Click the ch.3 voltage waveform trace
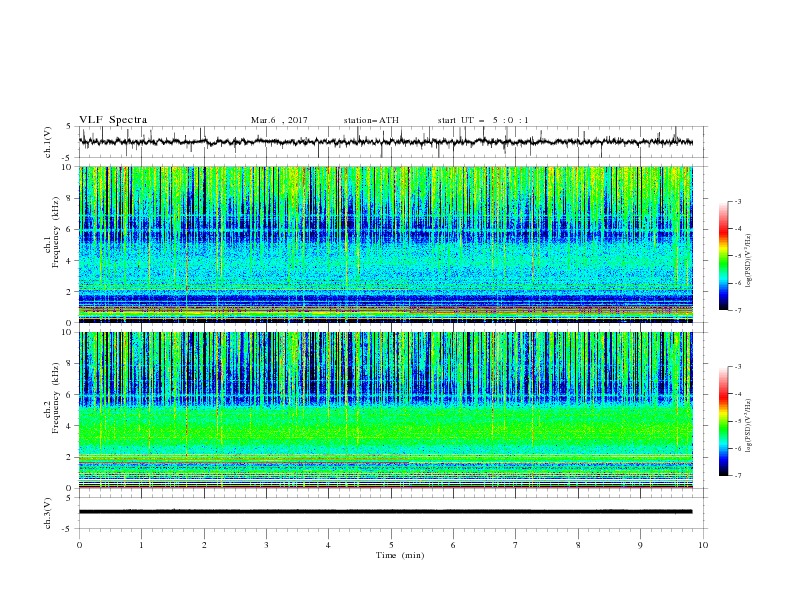The image size is (792, 612). coord(385,512)
